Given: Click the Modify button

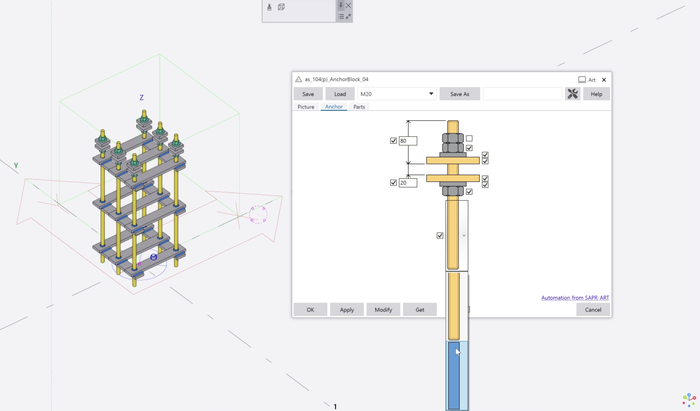Looking at the screenshot, I should point(383,310).
